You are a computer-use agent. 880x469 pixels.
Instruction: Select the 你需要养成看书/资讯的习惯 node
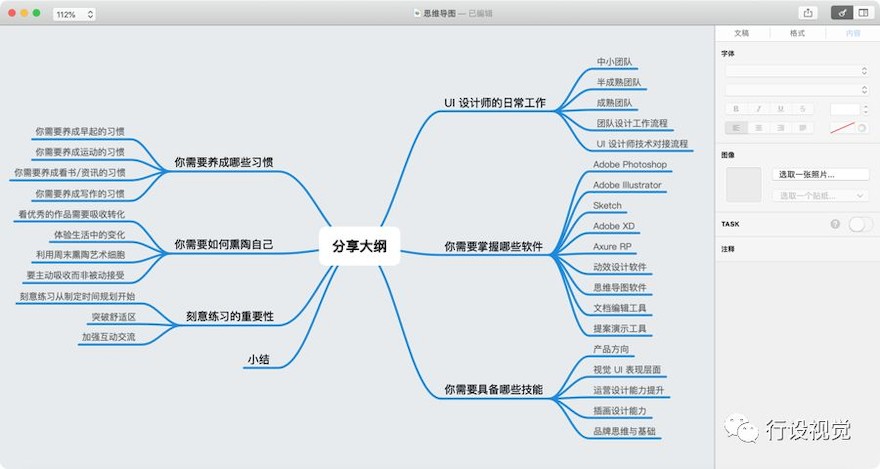(x=70, y=172)
